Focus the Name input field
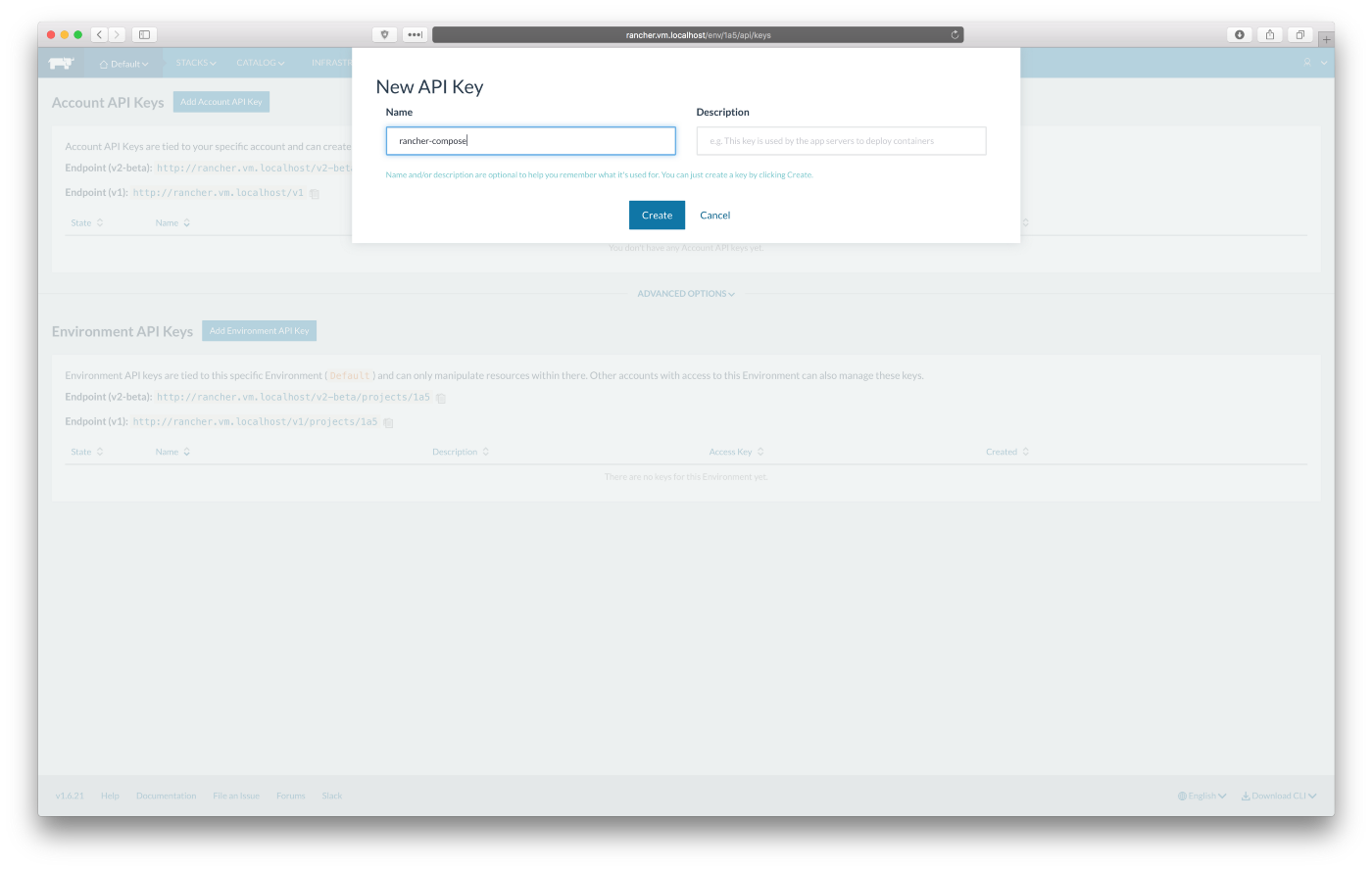 coord(530,141)
